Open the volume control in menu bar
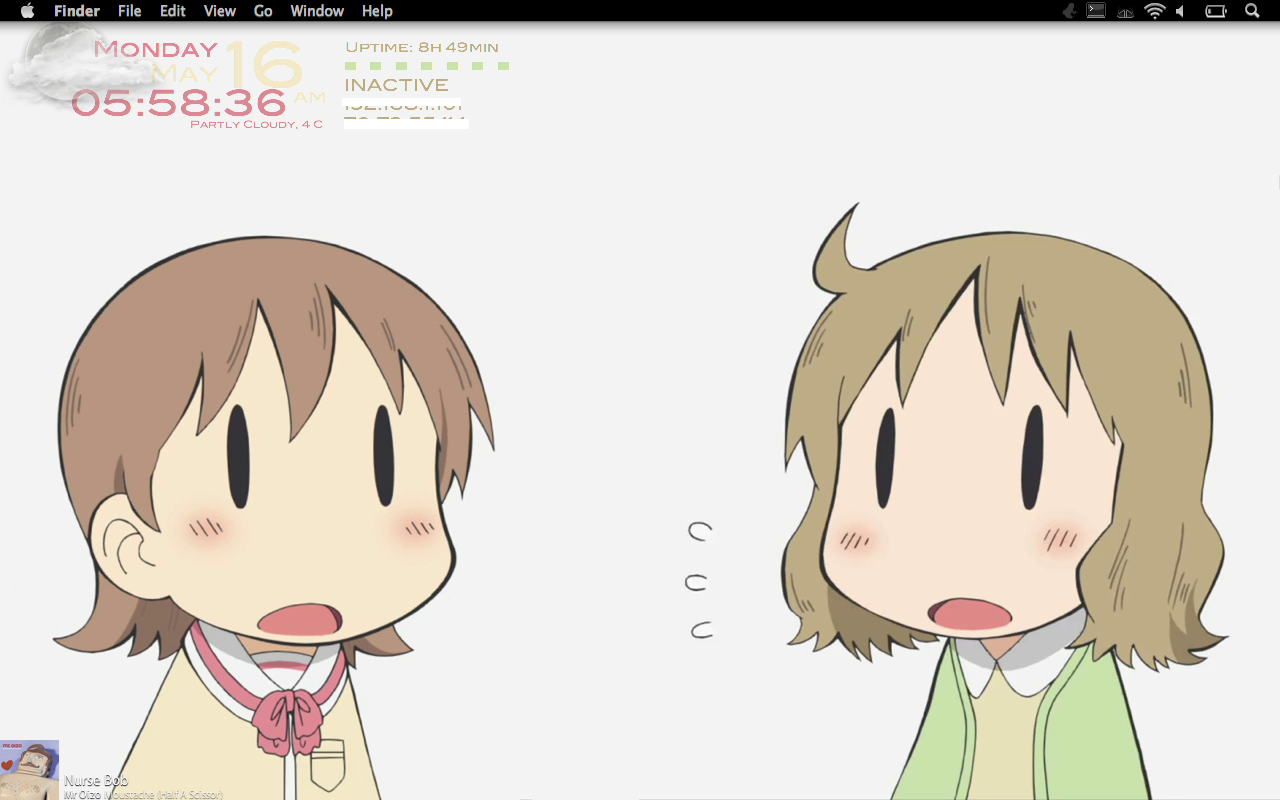 1181,11
